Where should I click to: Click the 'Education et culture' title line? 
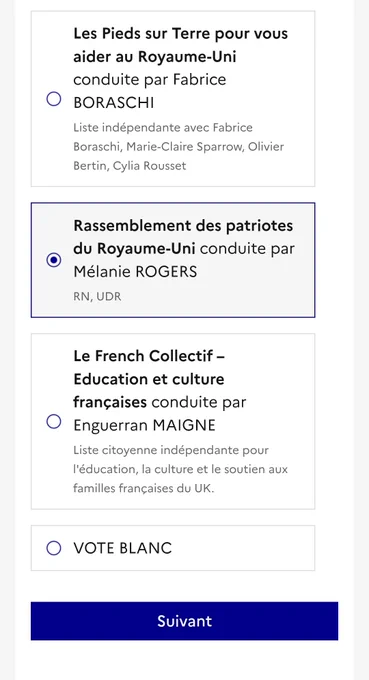point(149,379)
